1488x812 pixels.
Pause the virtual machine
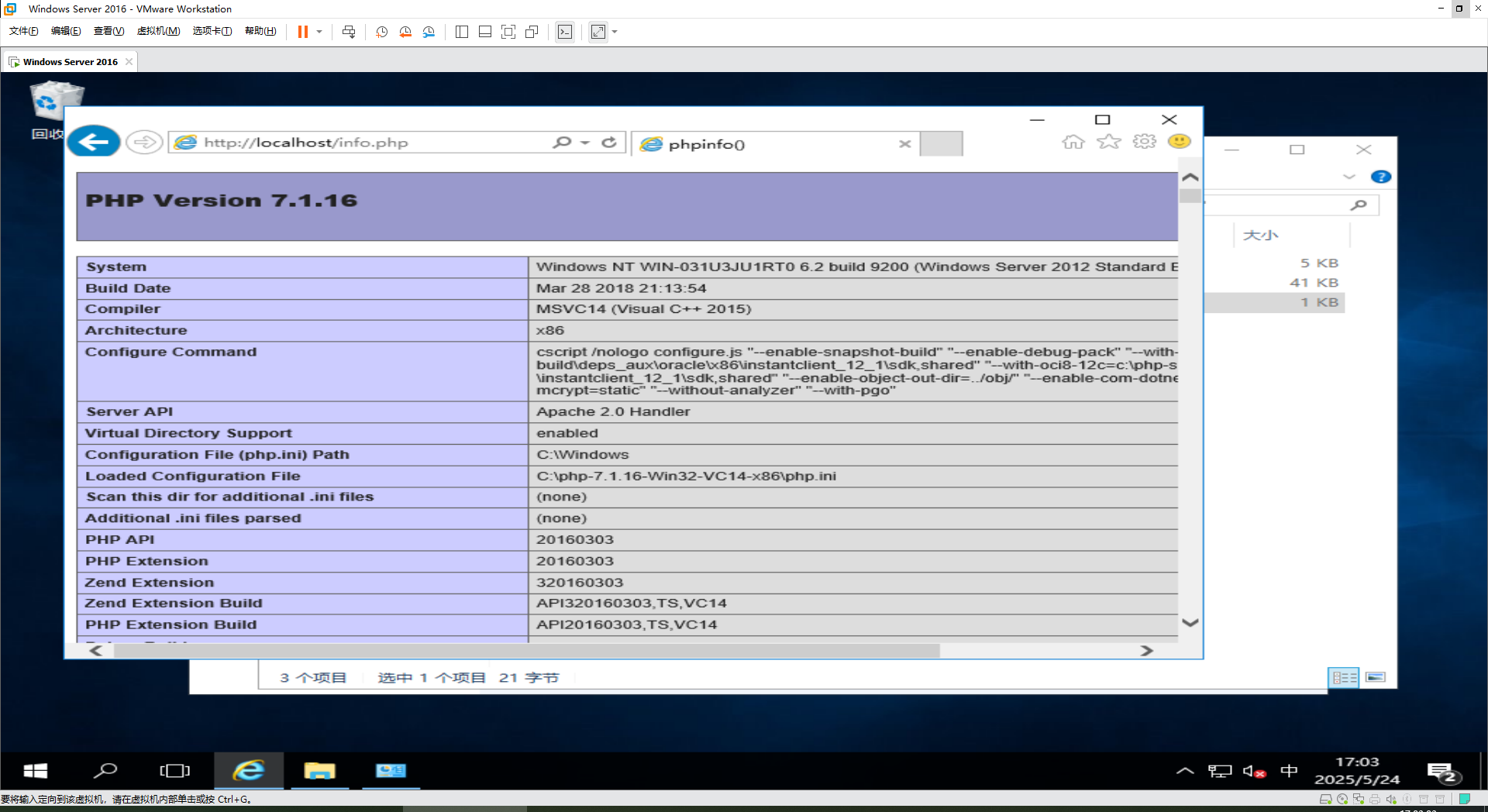tap(303, 32)
